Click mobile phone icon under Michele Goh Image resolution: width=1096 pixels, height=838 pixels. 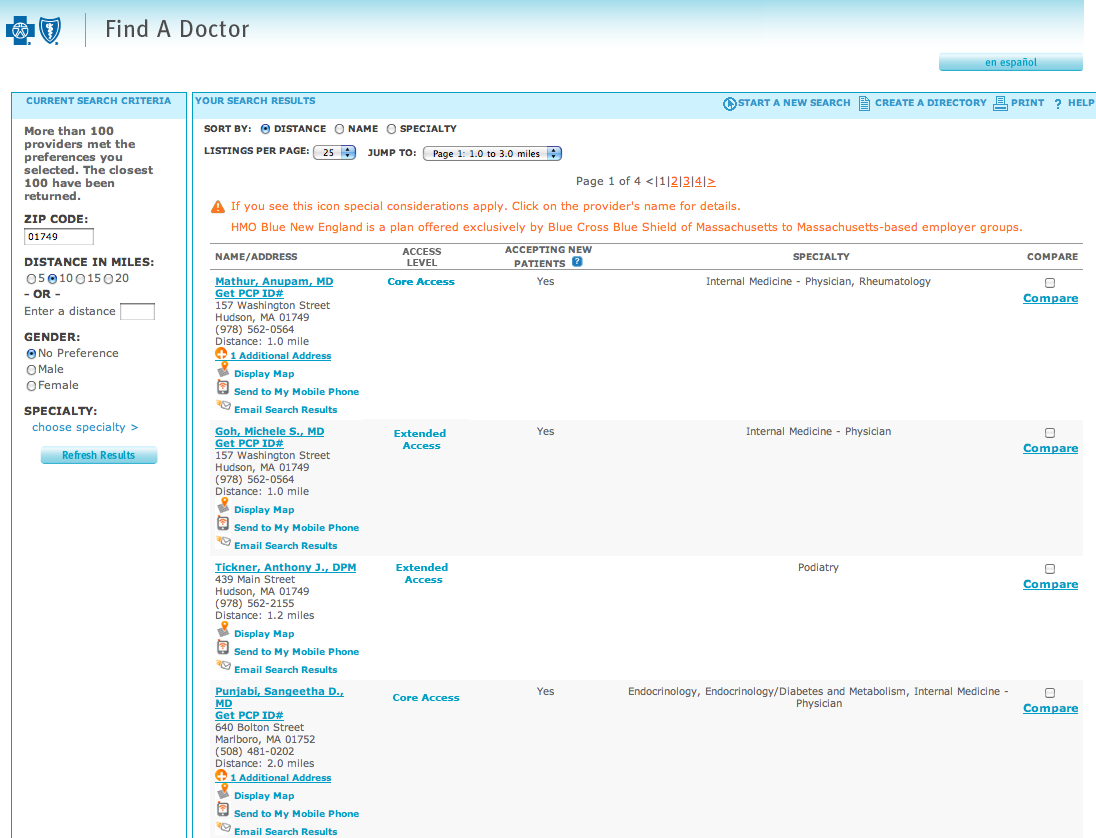click(x=223, y=525)
